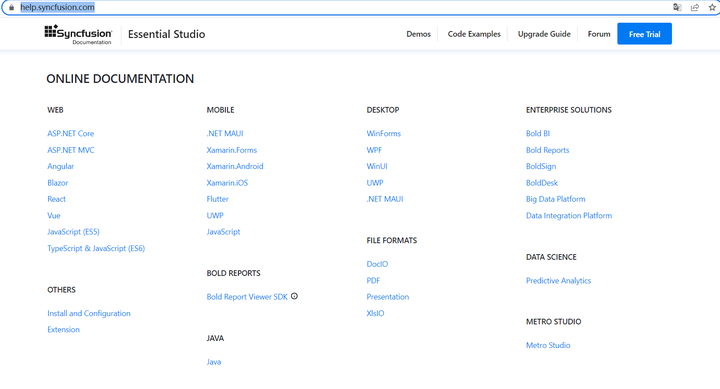This screenshot has height=389, width=720.
Task: Click the icon next to Bold Report Viewer SDK
Action: 294,296
